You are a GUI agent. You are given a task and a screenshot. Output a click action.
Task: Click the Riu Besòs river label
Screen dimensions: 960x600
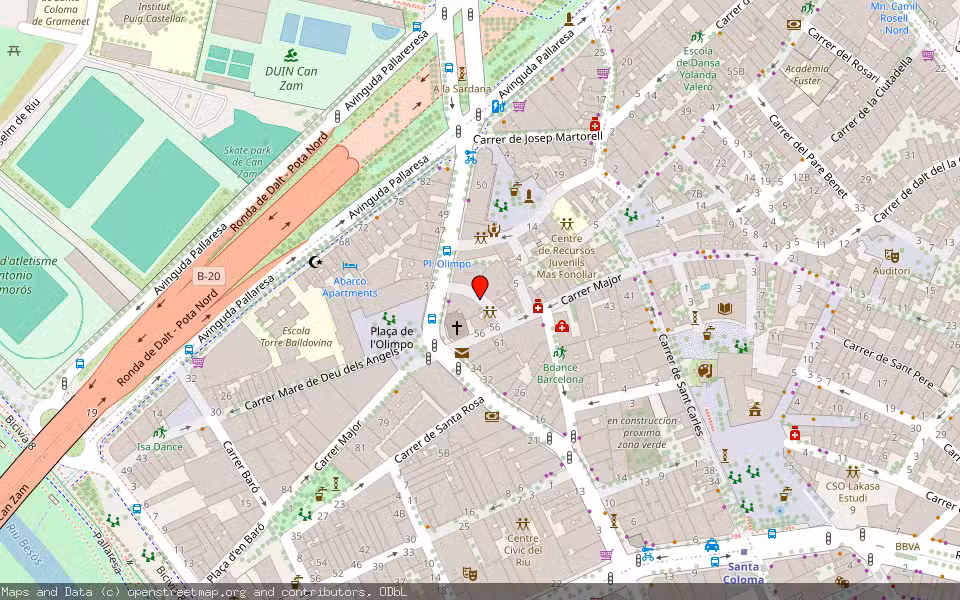23,542
